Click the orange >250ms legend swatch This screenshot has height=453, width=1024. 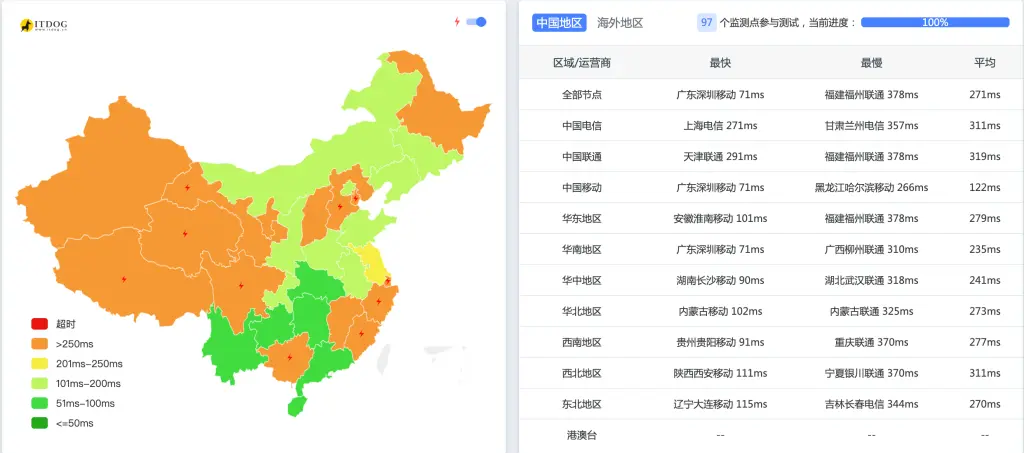(40, 344)
